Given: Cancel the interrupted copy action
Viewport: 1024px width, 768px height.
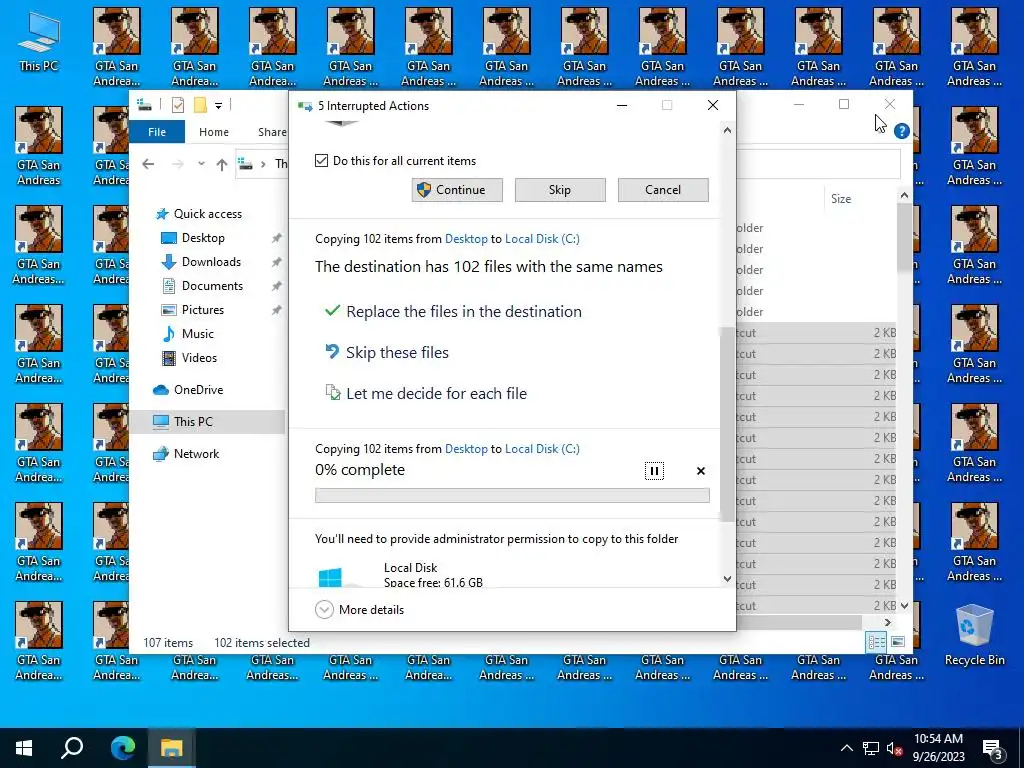Looking at the screenshot, I should [x=663, y=190].
